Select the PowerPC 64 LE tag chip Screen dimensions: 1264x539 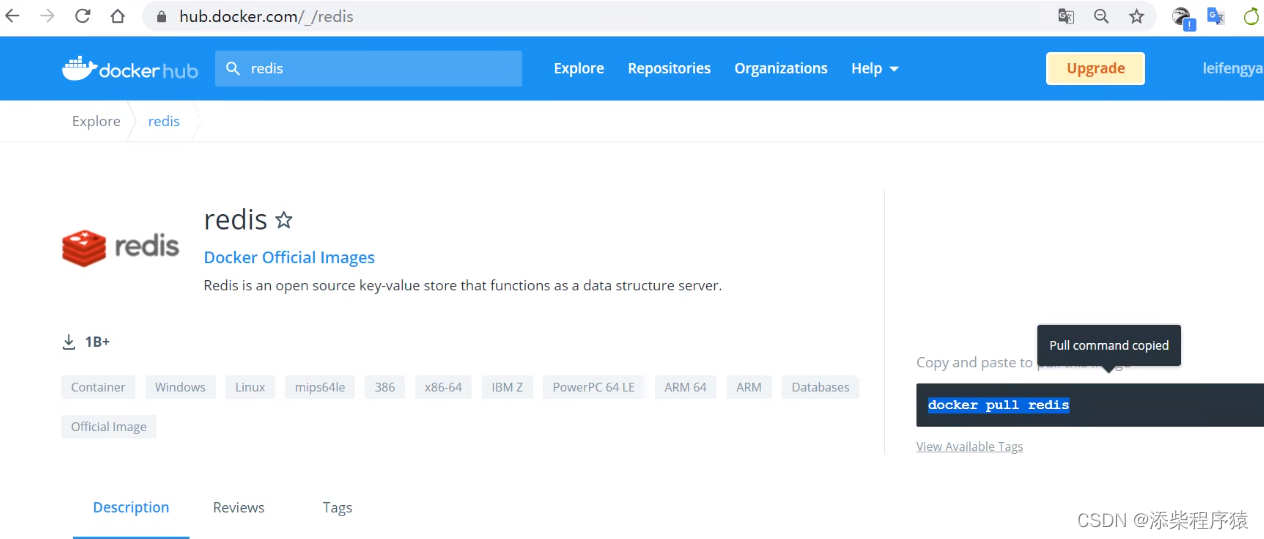pyautogui.click(x=594, y=387)
